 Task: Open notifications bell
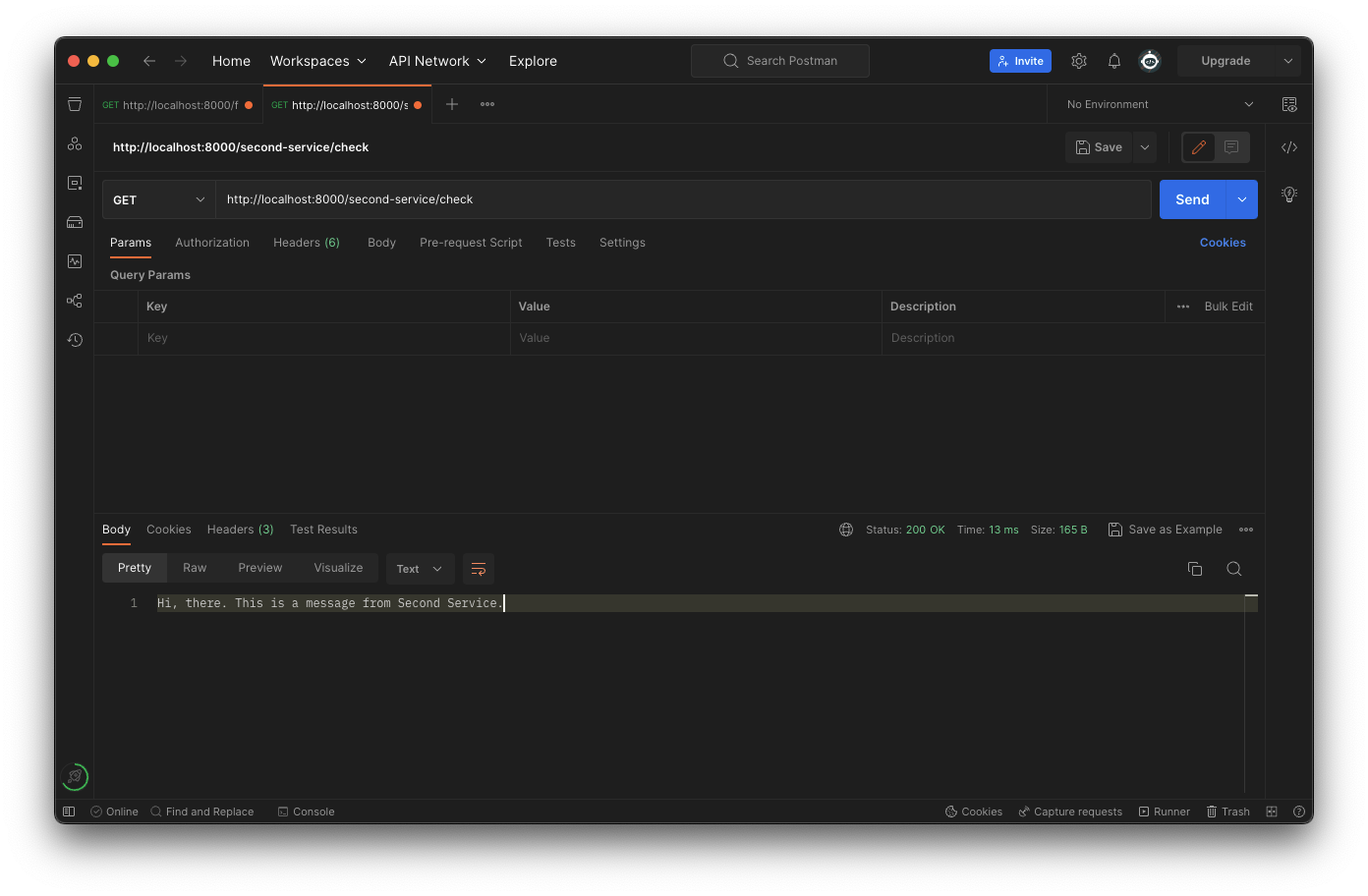(1114, 61)
